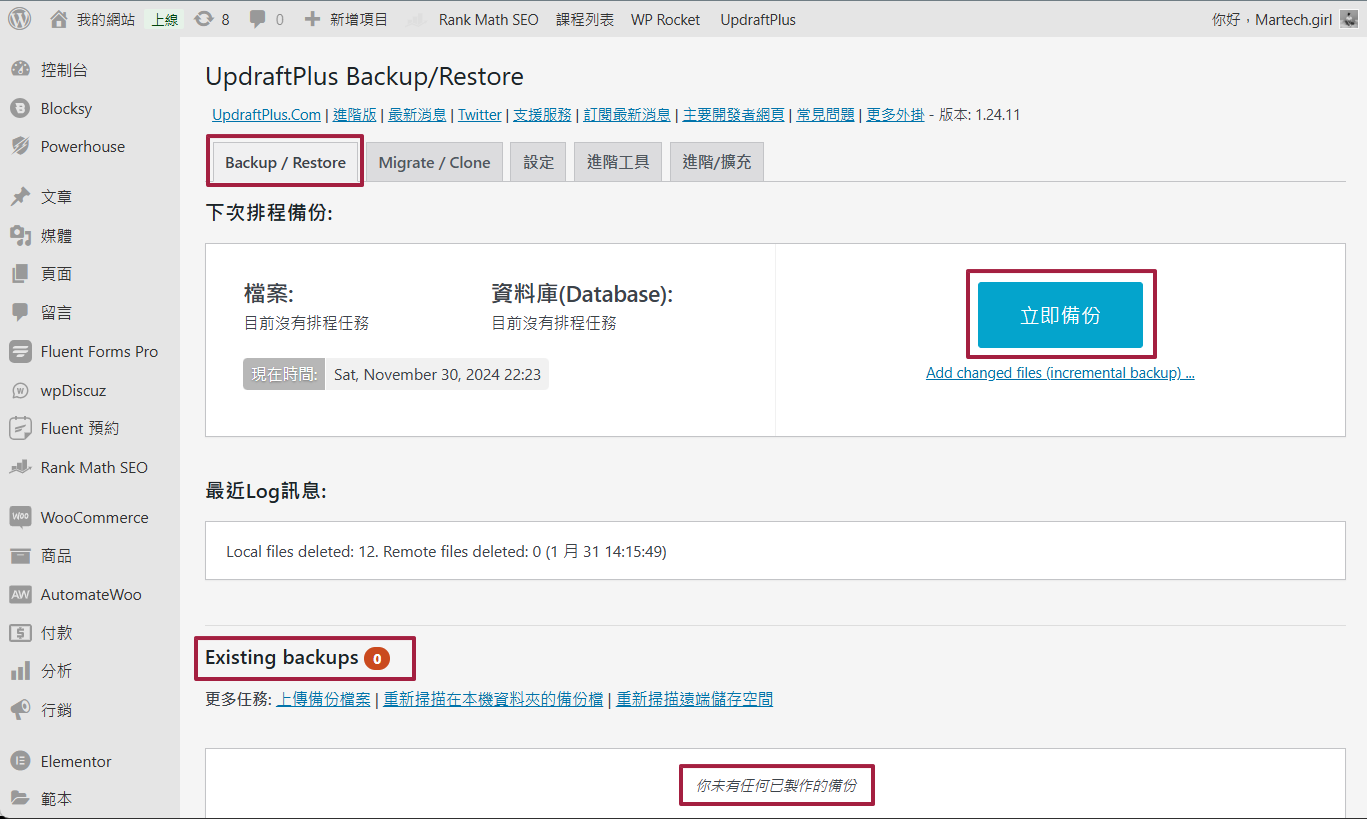Open the 重新掃描遠端儲存空間 link

point(694,700)
